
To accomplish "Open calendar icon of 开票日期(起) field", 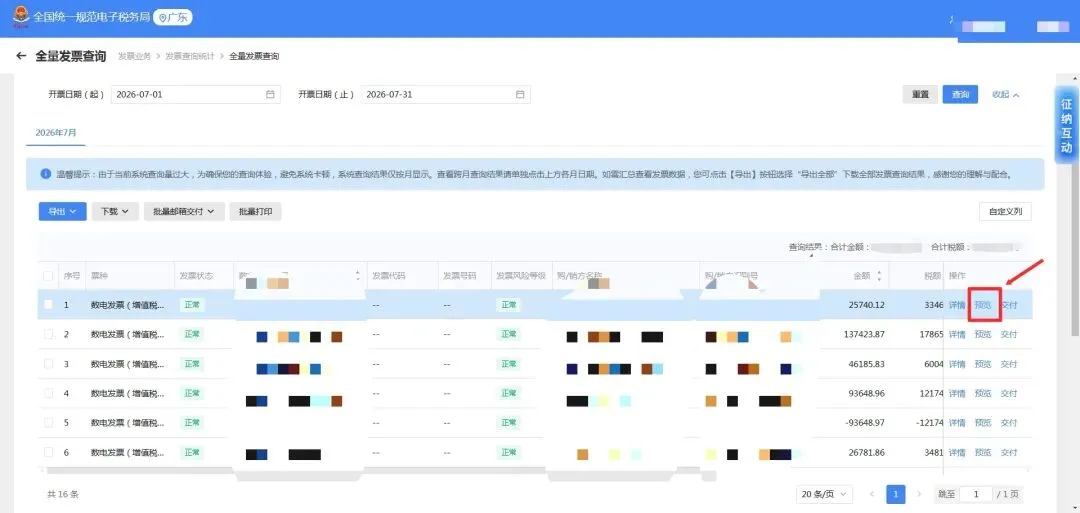I will 270,94.
